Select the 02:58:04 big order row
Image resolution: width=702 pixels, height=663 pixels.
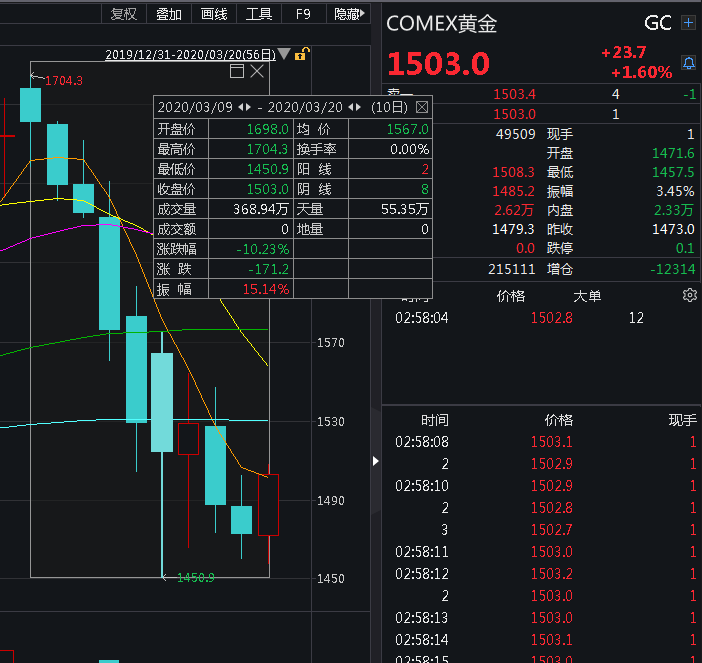(542, 318)
